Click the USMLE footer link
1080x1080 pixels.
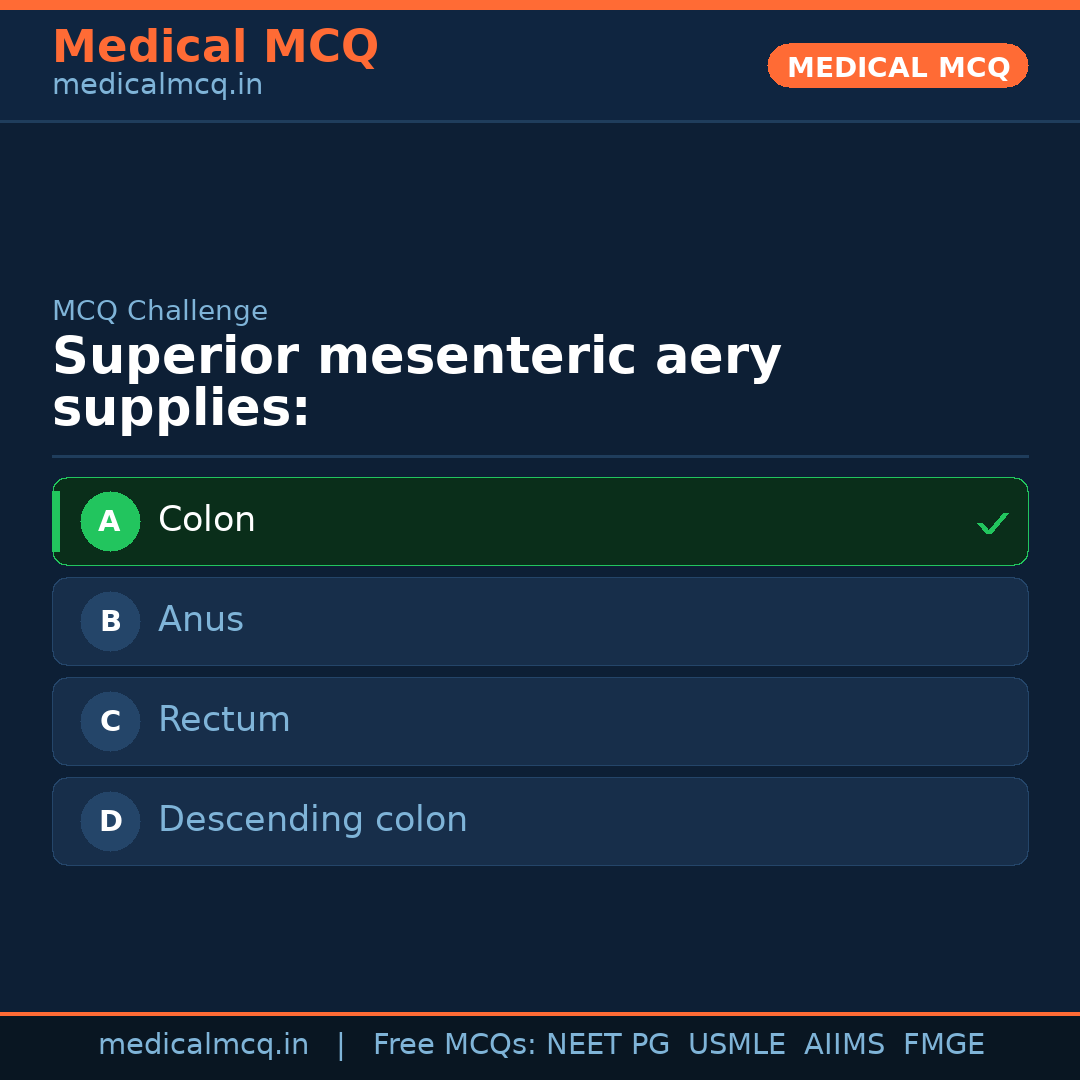click(x=737, y=1044)
